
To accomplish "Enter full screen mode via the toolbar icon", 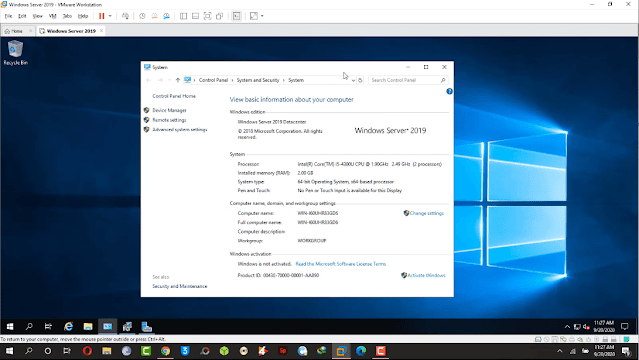I will (x=207, y=16).
